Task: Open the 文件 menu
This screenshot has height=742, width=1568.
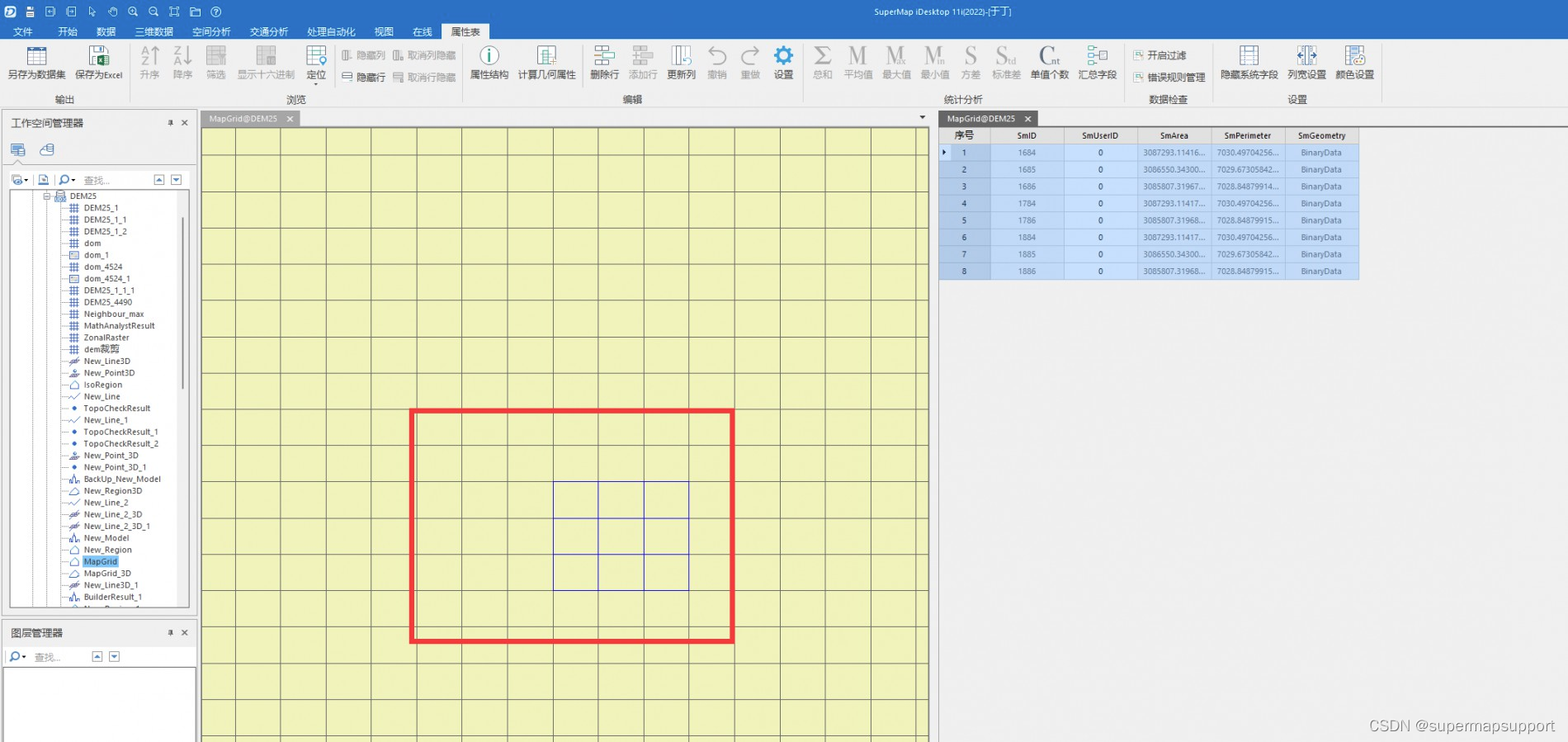Action: 23,31
